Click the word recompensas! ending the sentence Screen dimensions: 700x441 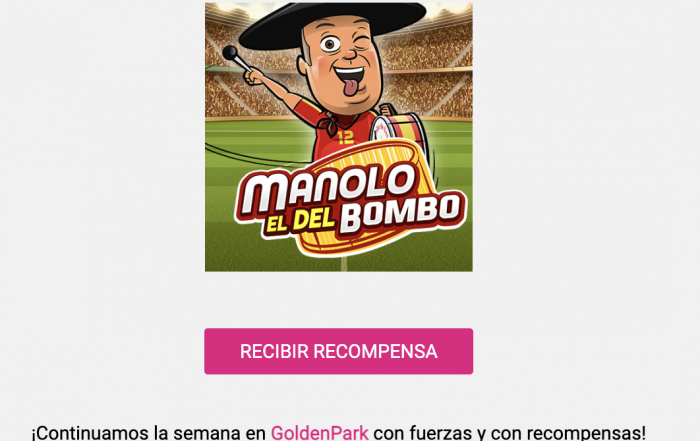click(589, 433)
